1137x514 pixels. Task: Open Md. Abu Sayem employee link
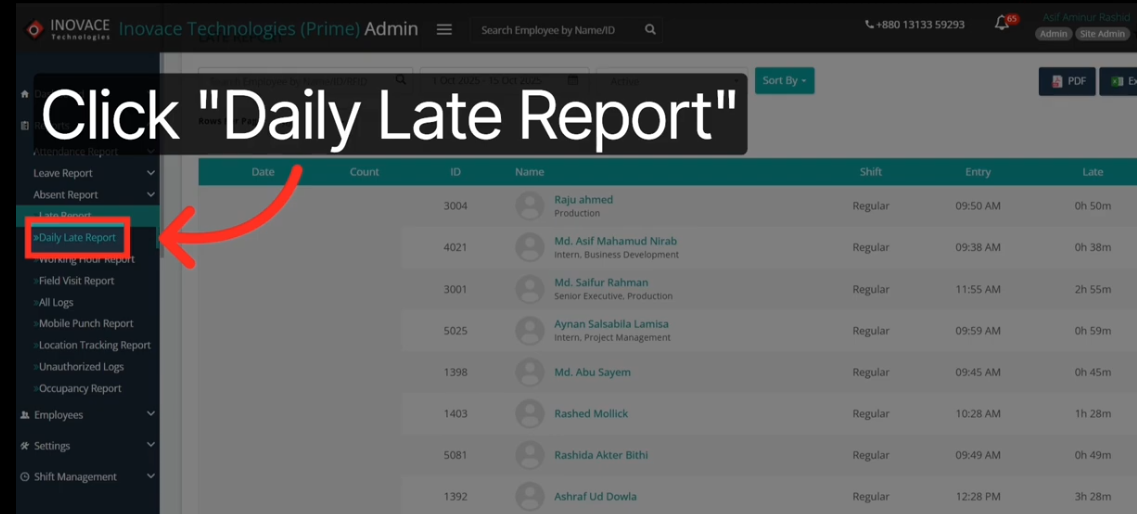(x=592, y=372)
